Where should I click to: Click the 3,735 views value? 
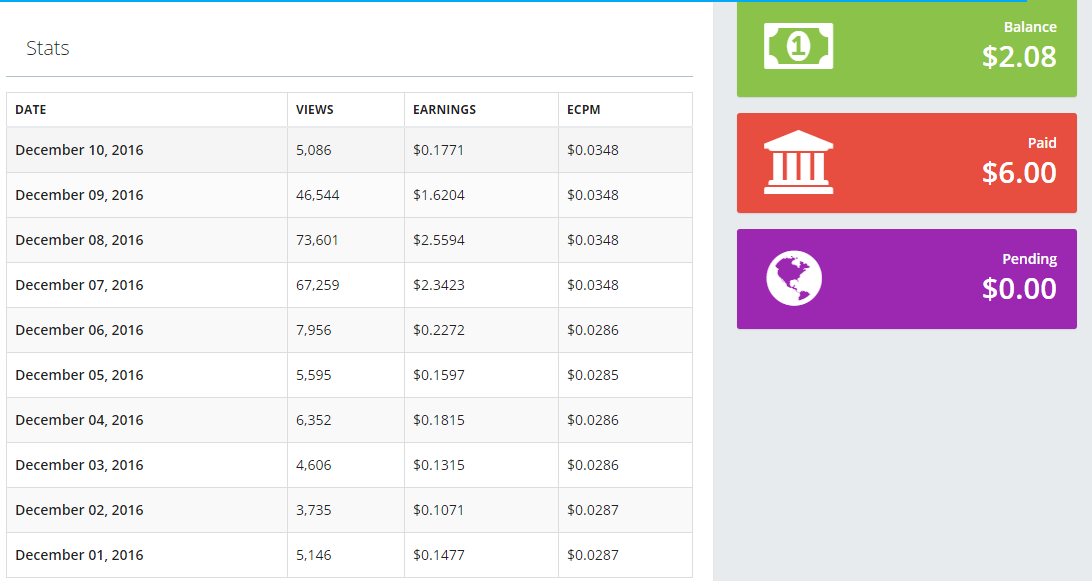[x=313, y=510]
